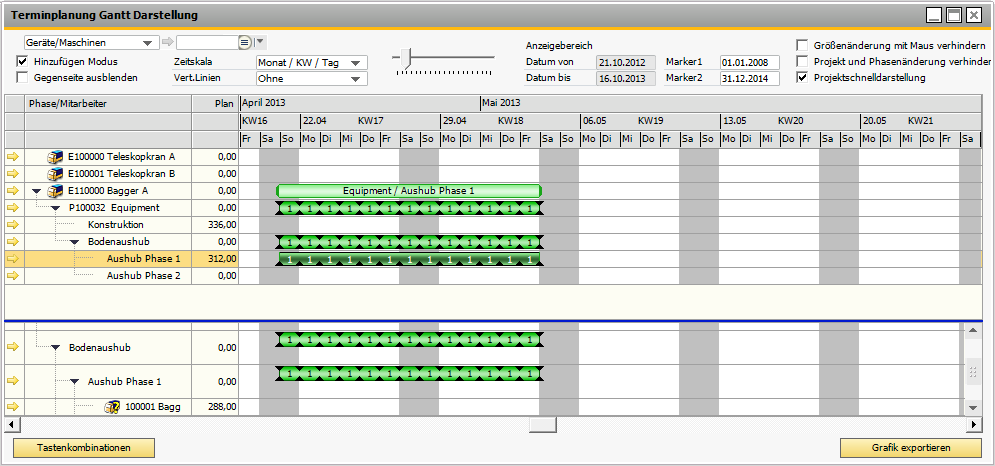Click horizontal scrollbar left arrow
Image resolution: width=995 pixels, height=466 pixels.
coord(13,423)
